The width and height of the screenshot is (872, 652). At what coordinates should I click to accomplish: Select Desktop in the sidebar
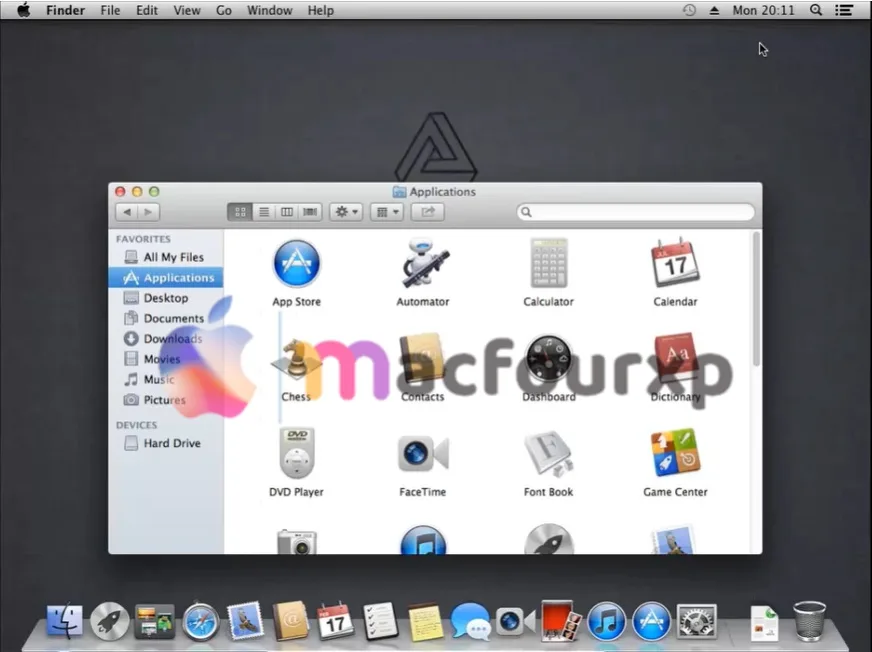166,298
